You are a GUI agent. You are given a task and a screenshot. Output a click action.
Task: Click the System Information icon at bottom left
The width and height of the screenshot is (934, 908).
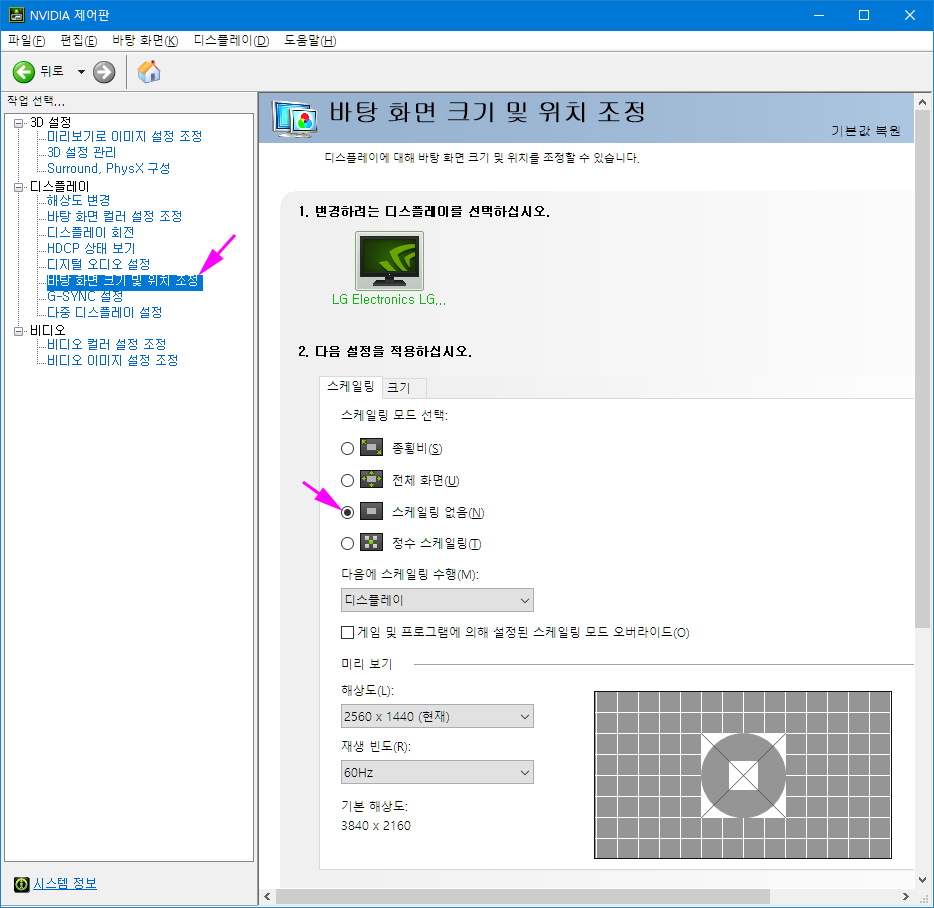point(21,884)
